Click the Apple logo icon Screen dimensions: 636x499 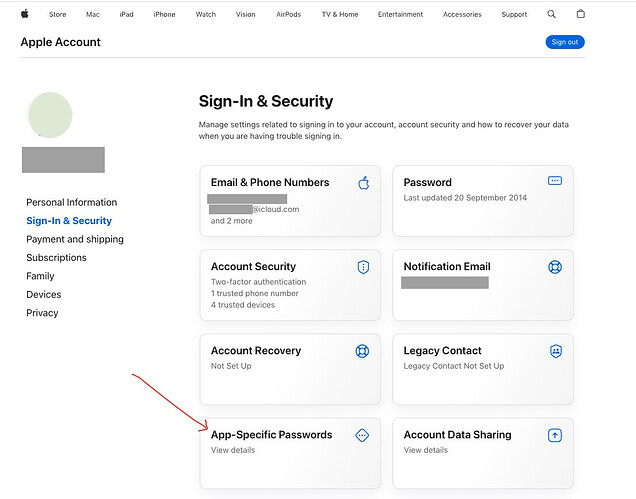point(25,14)
